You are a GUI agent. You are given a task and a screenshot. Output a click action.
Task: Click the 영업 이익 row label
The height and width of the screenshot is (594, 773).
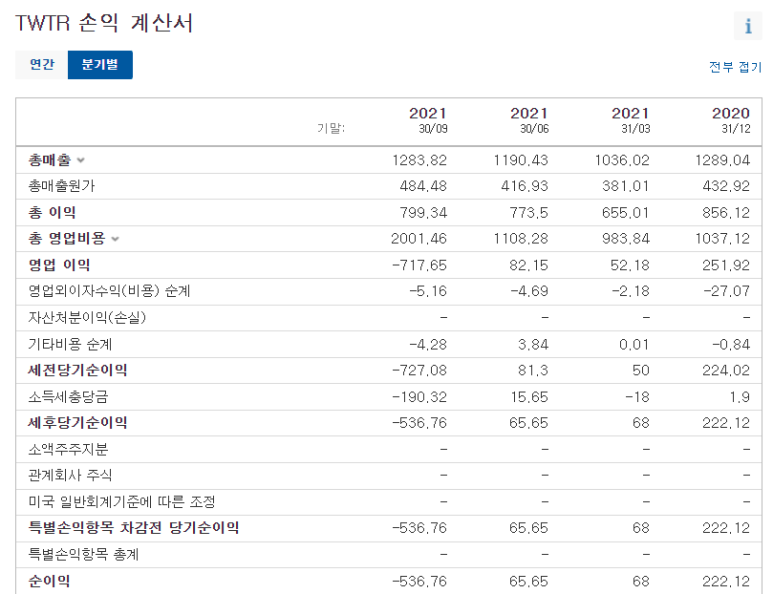[59, 265]
